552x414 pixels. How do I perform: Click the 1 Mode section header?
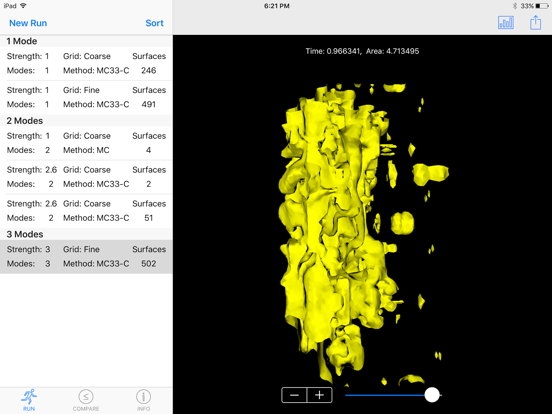pos(86,41)
